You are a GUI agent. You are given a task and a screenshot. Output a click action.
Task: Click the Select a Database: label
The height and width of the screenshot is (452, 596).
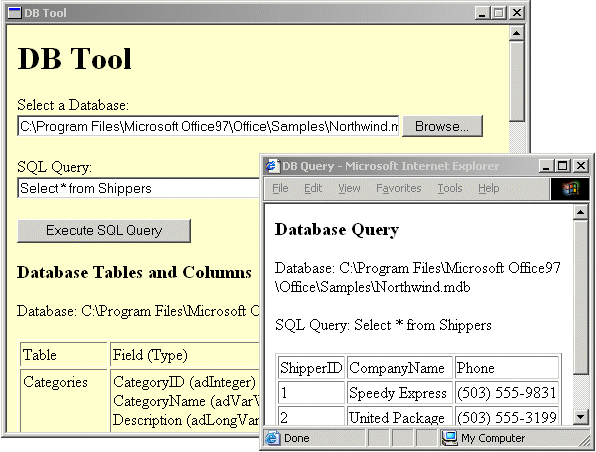tap(73, 105)
